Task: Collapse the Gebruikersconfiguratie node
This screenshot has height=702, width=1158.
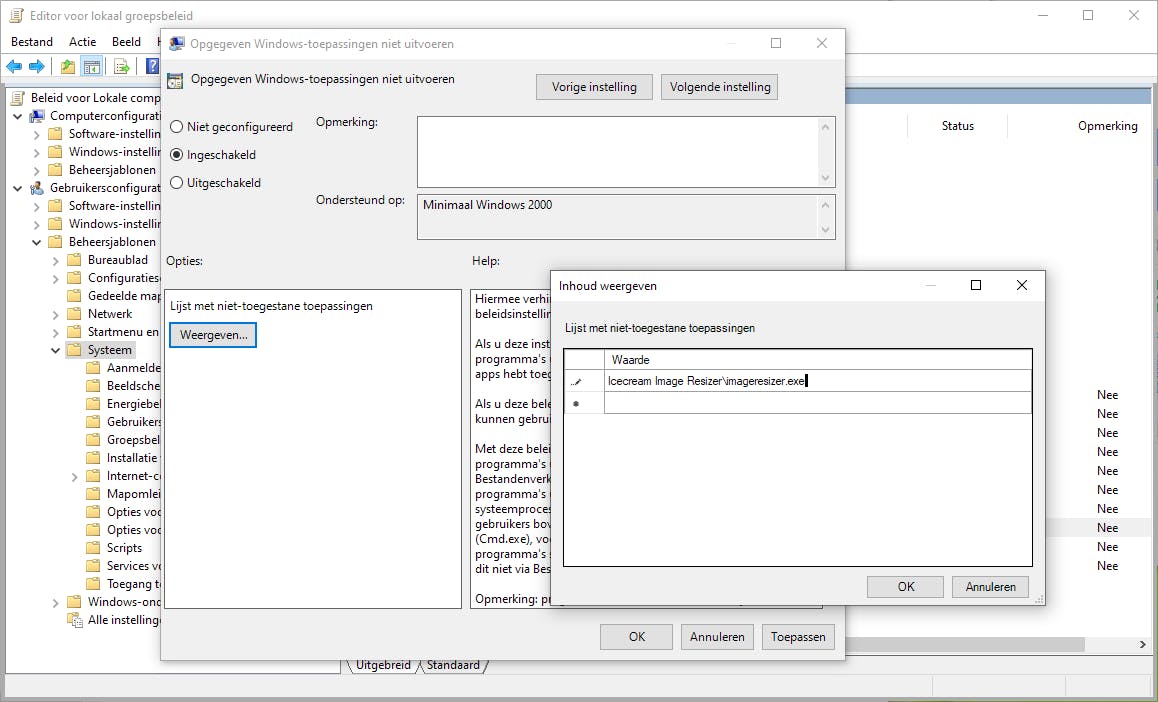Action: tap(18, 188)
